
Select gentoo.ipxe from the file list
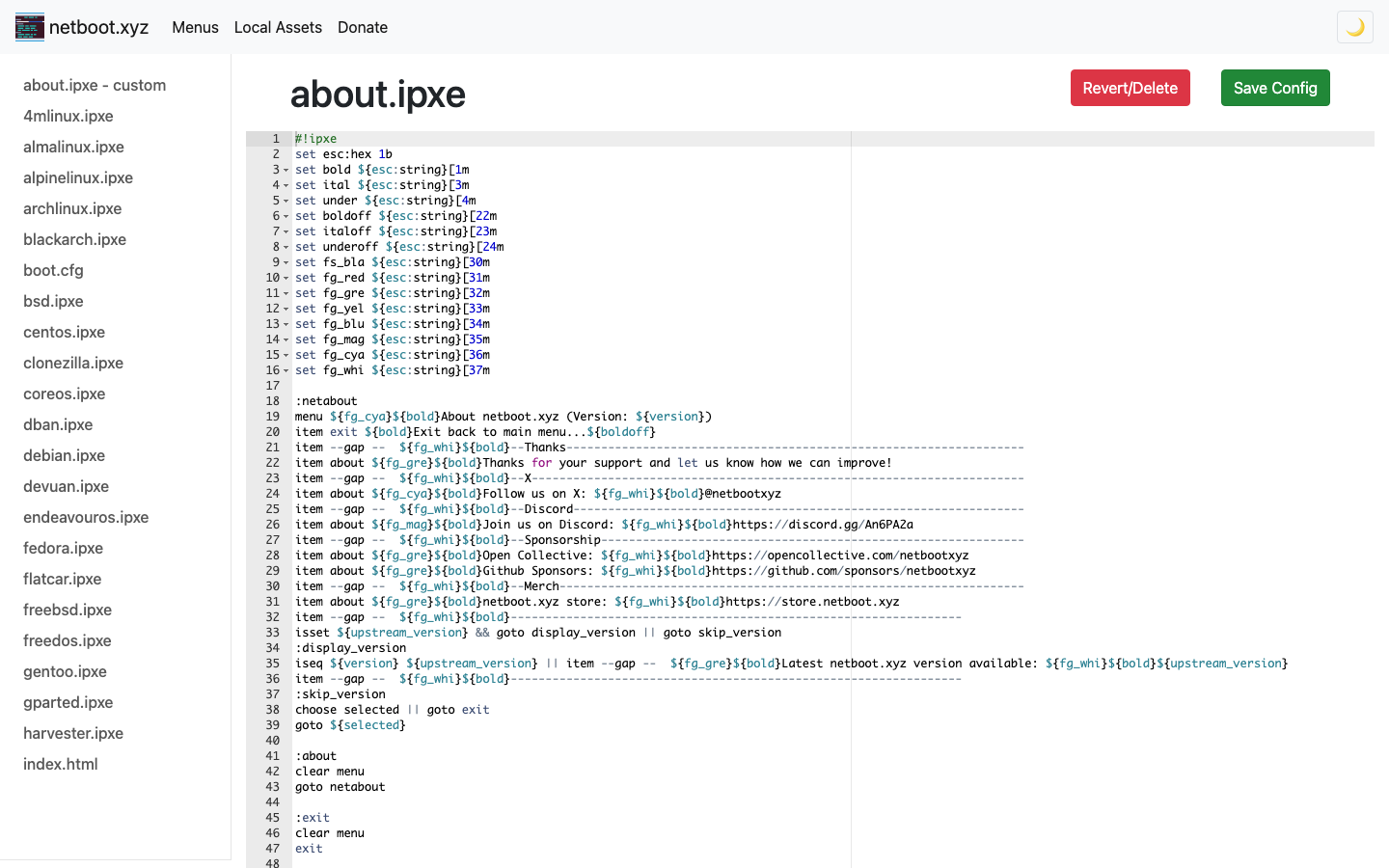[x=65, y=671]
